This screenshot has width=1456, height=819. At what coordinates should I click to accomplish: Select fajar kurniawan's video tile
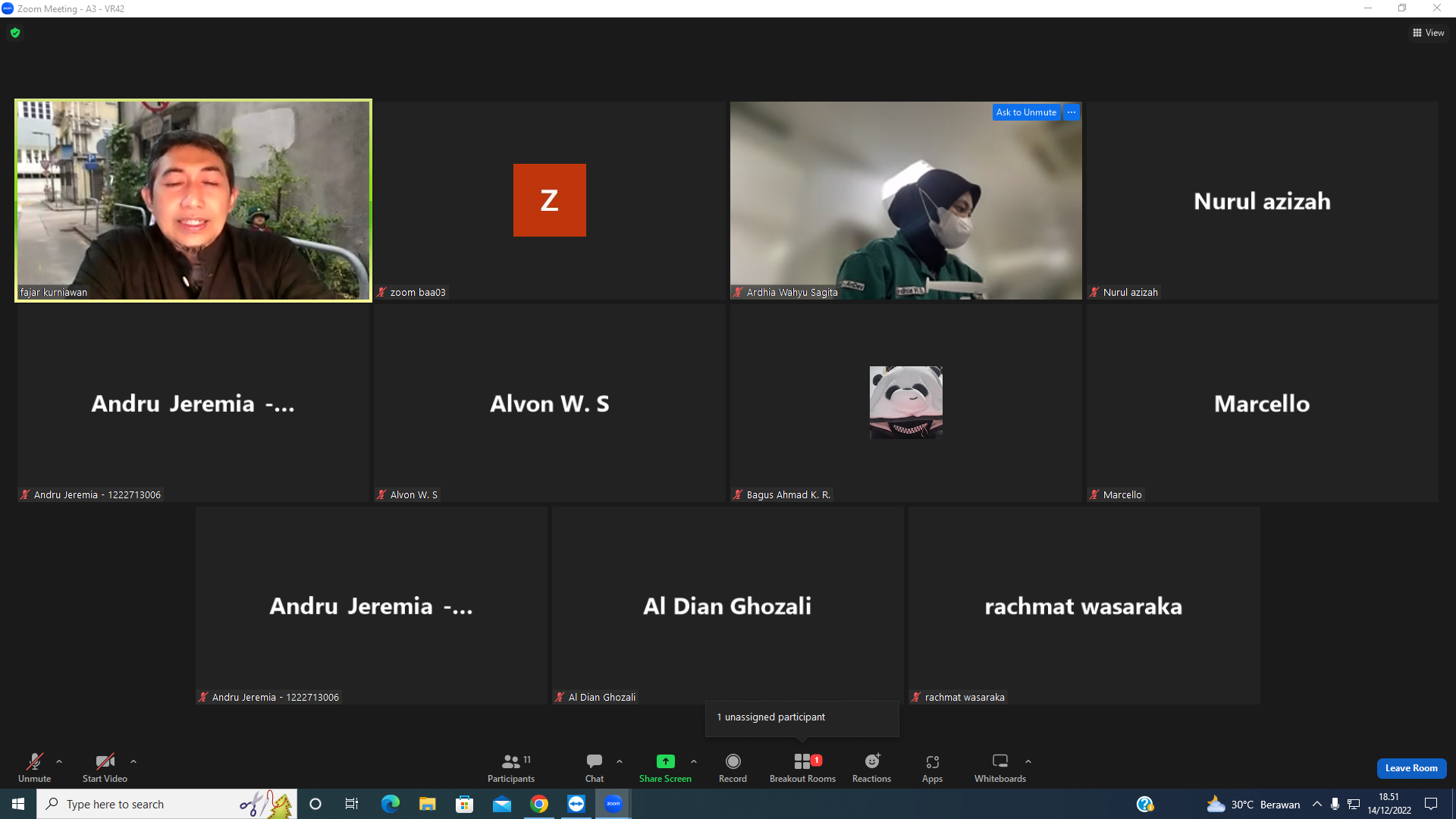[193, 200]
